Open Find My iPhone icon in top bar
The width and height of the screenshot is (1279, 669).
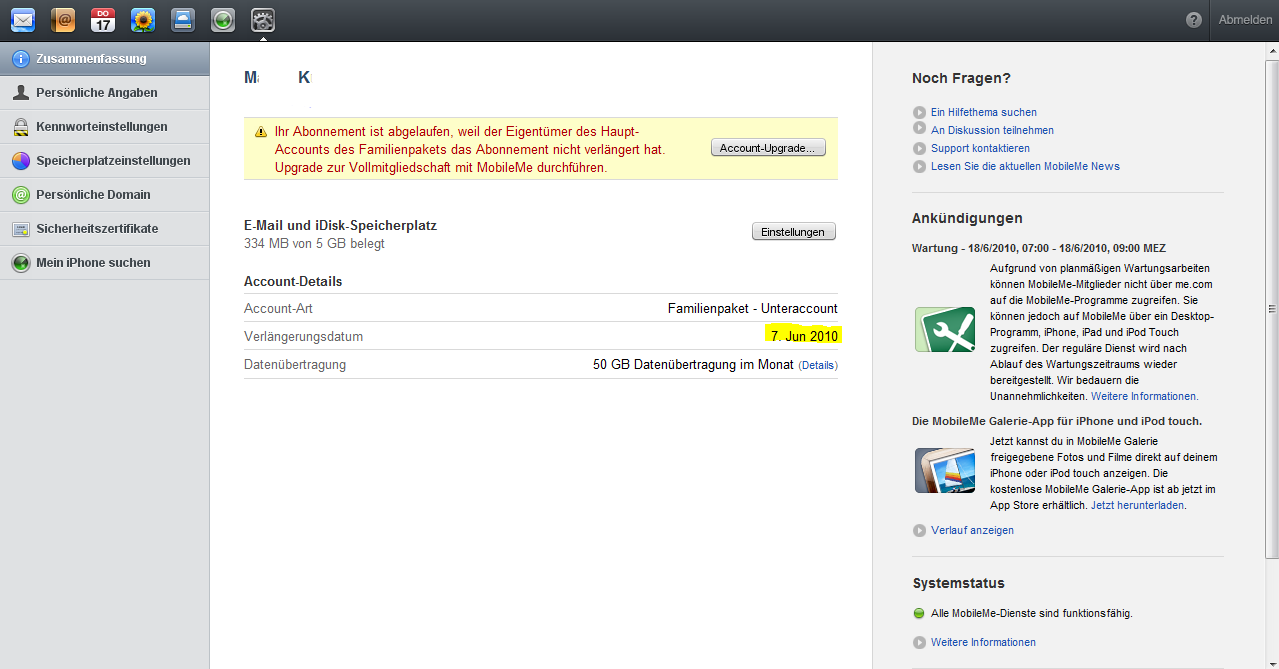pyautogui.click(x=223, y=19)
